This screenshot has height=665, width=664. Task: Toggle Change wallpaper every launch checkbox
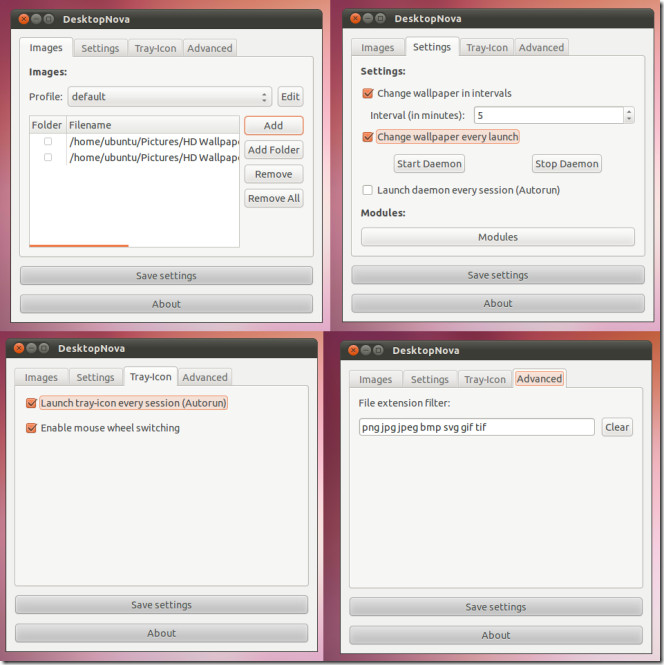point(368,137)
